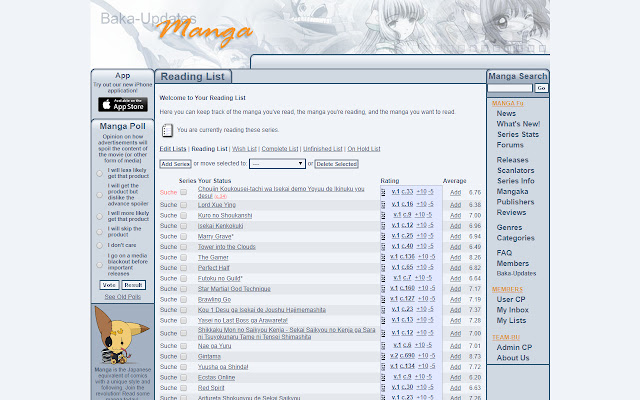Open the Star Martial God Technique link
This screenshot has width=640, height=400.
[x=234, y=289]
